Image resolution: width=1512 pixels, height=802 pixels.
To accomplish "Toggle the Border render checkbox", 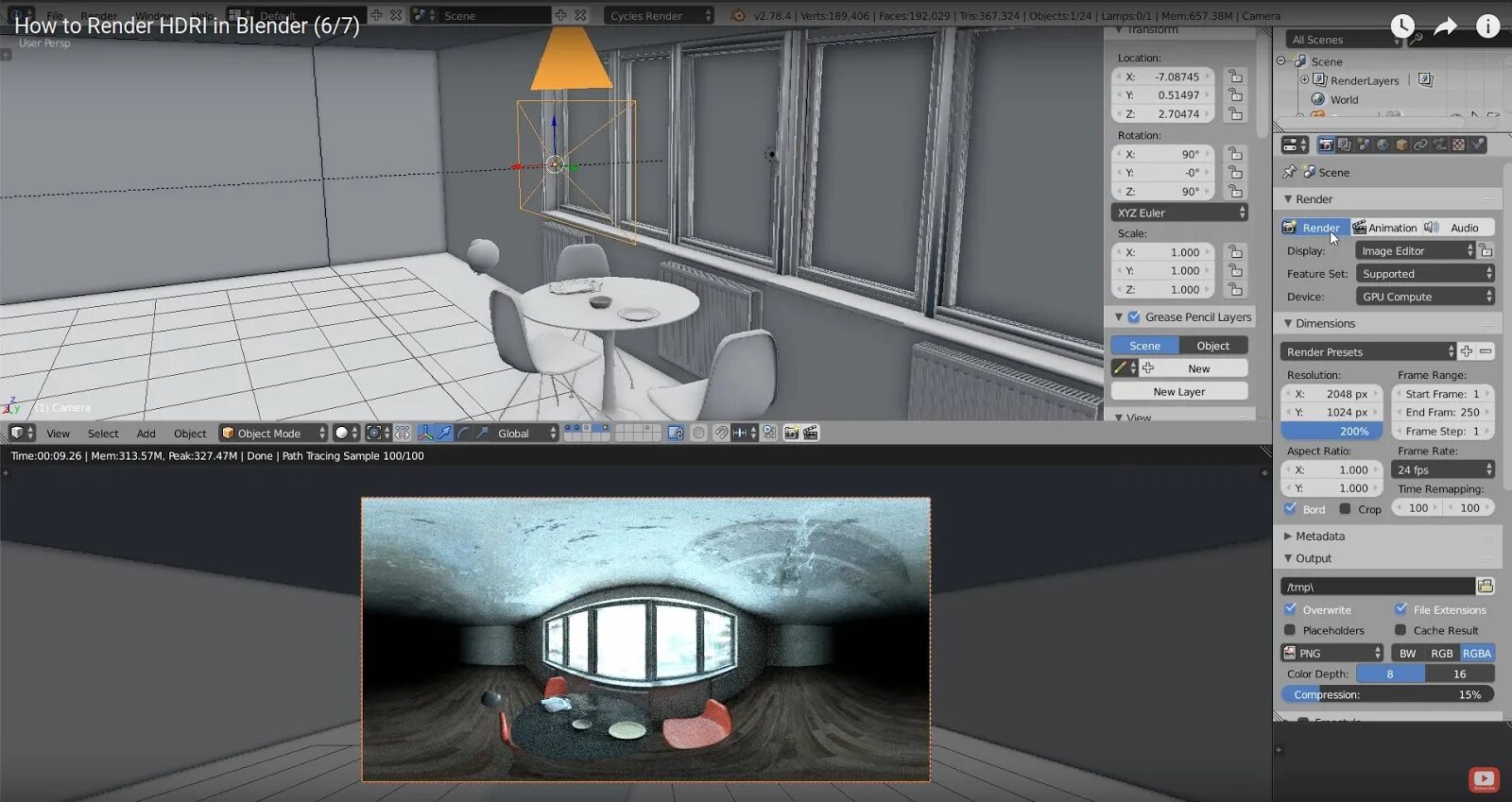I will click(x=1291, y=508).
